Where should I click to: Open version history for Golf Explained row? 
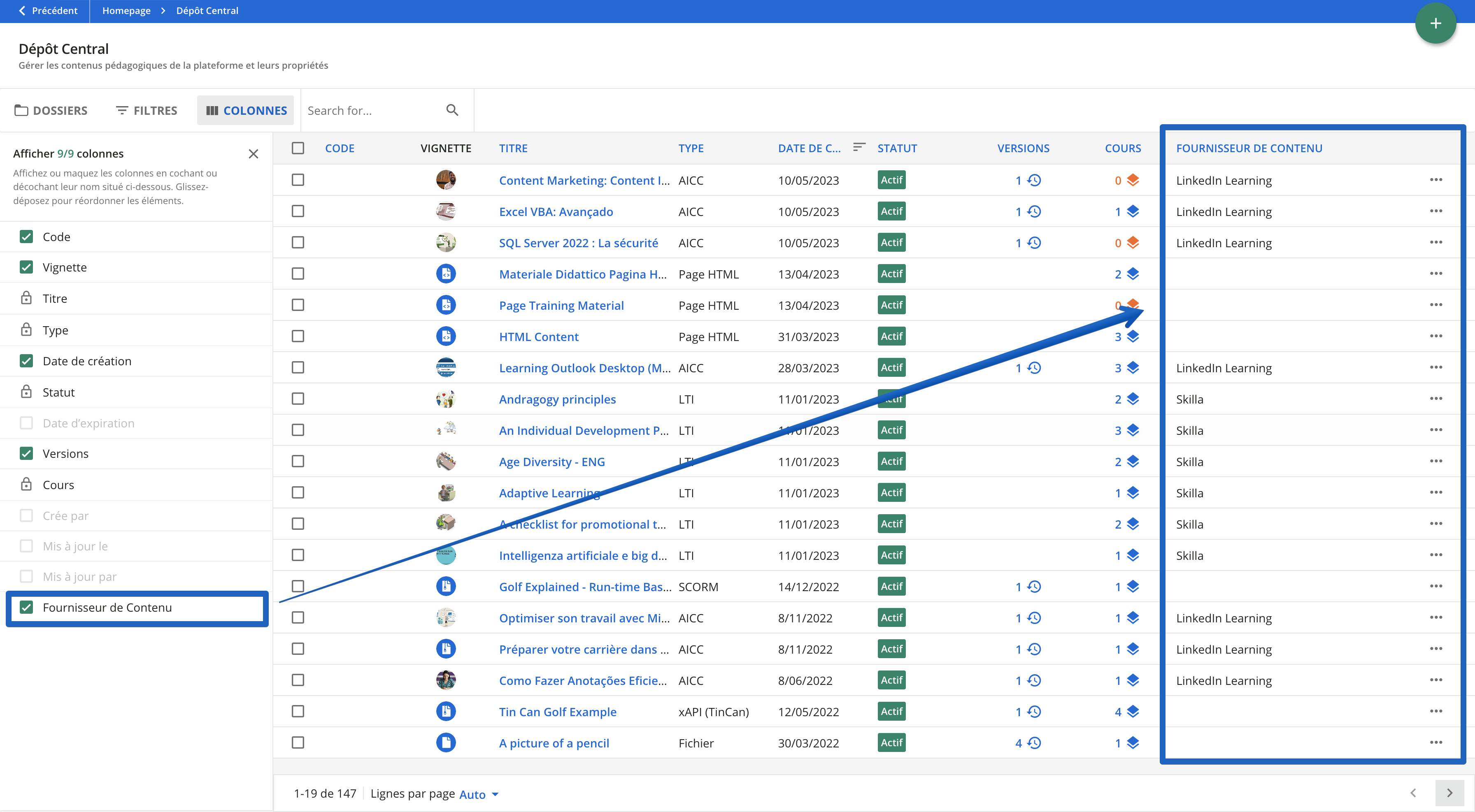pos(1034,587)
